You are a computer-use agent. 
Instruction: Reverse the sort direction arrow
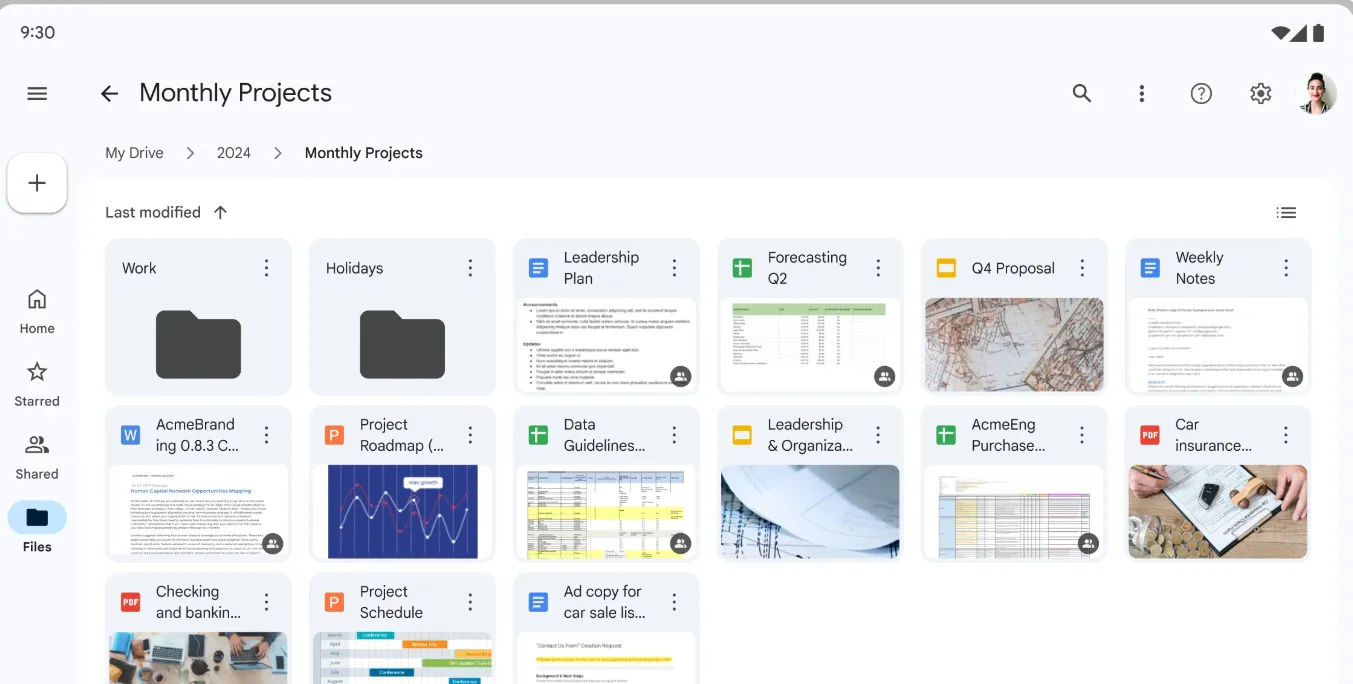[221, 212]
